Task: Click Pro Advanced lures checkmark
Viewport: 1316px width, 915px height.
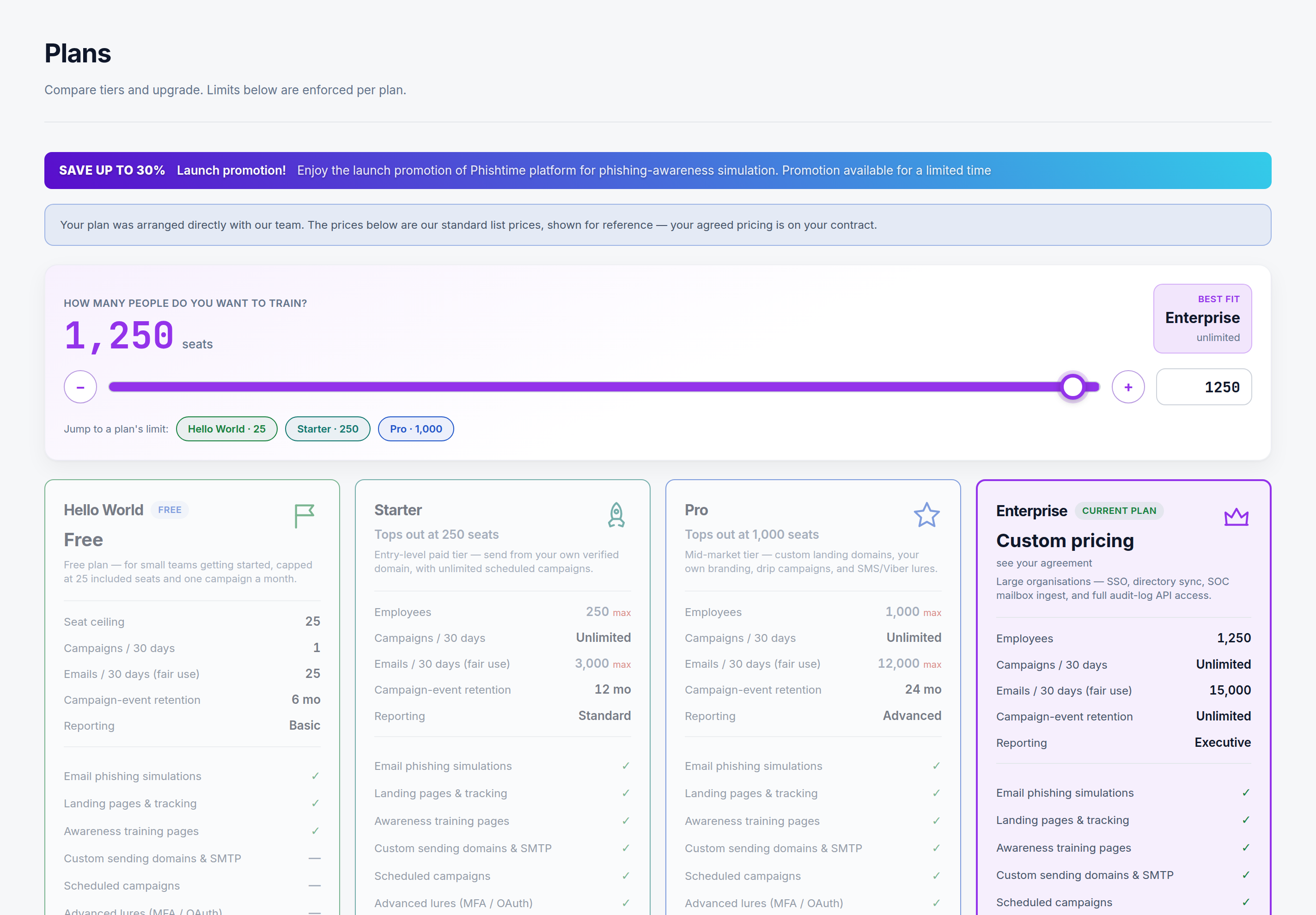Action: (937, 903)
